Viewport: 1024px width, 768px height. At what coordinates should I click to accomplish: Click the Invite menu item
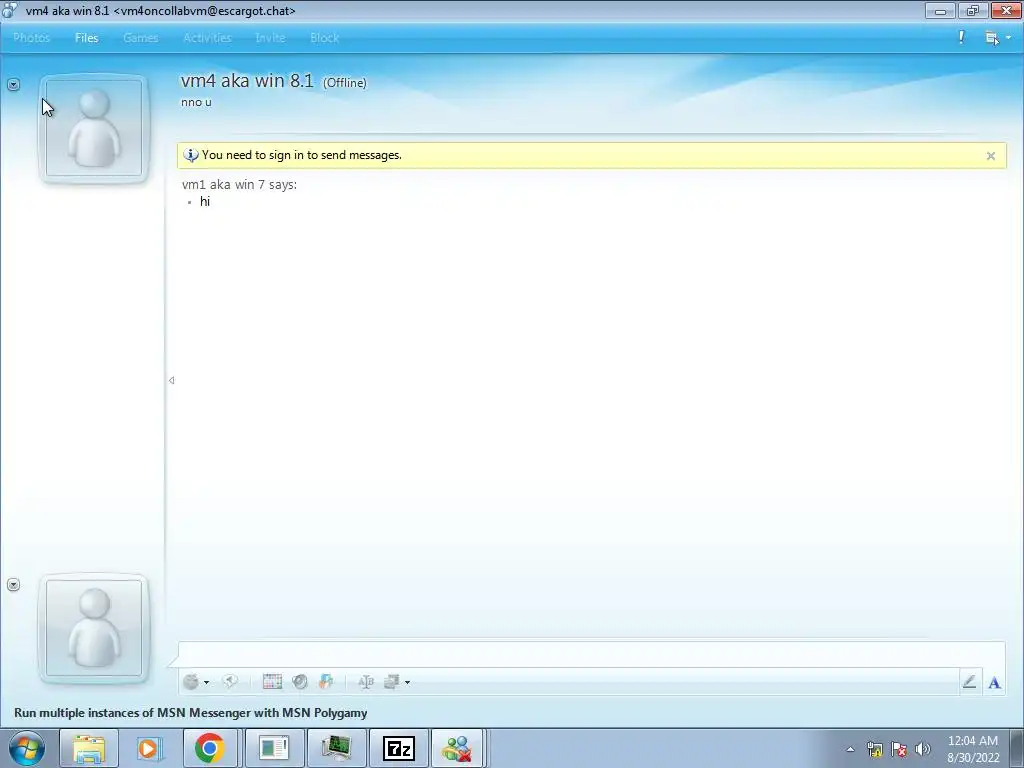point(270,38)
